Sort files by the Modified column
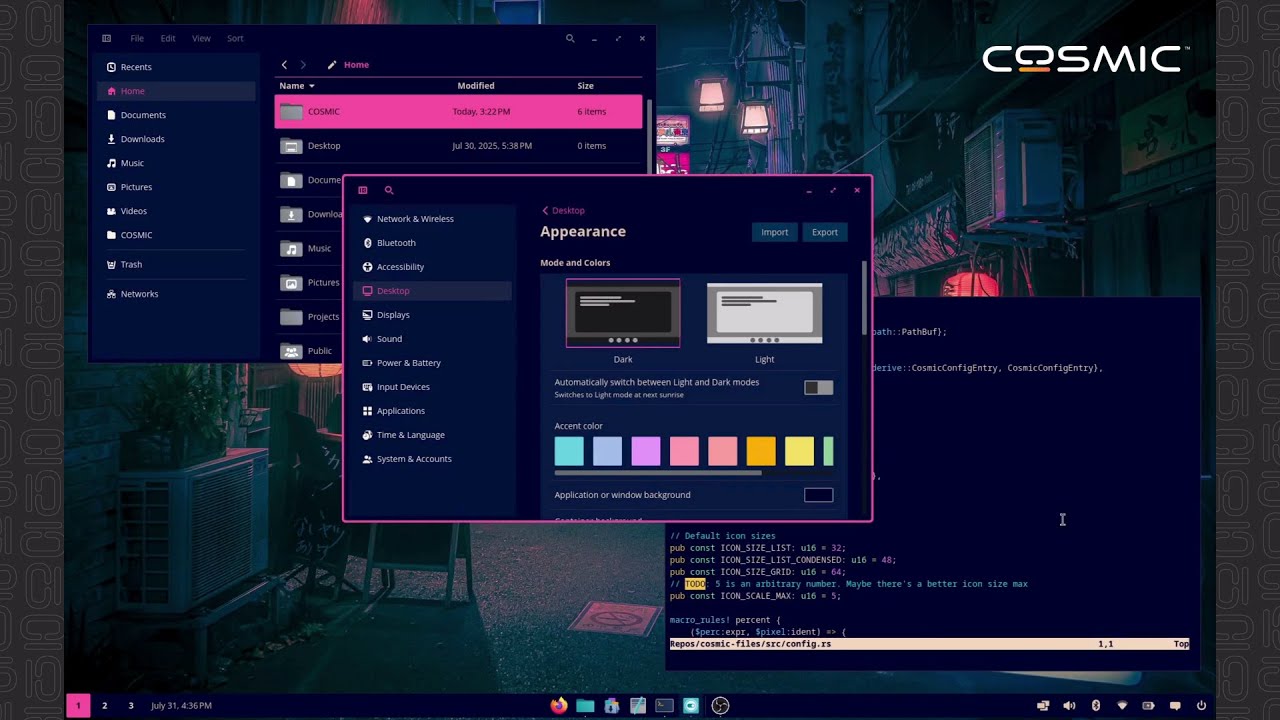The height and width of the screenshot is (720, 1280). (x=476, y=86)
